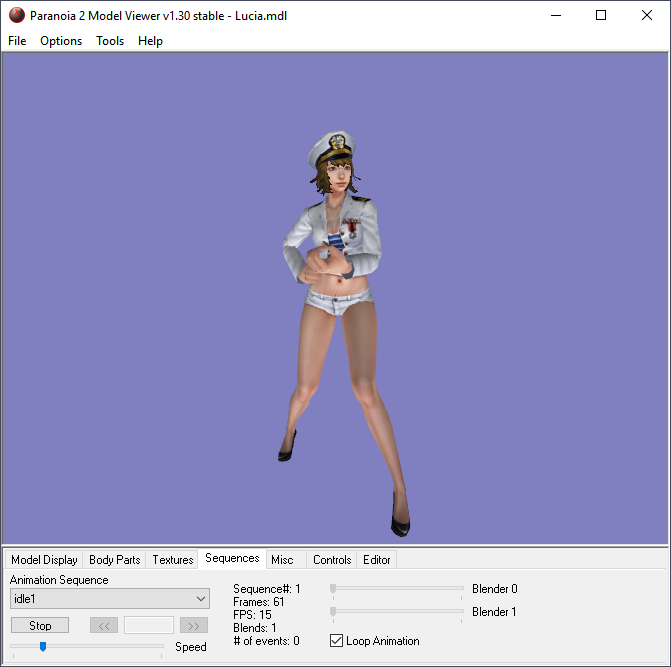The width and height of the screenshot is (671, 667).
Task: Click the 'Frames: 61' text
Action: click(x=258, y=602)
